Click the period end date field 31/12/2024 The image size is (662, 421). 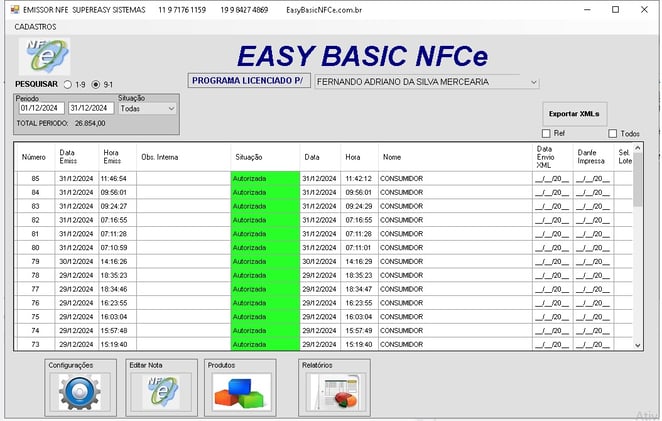point(91,108)
